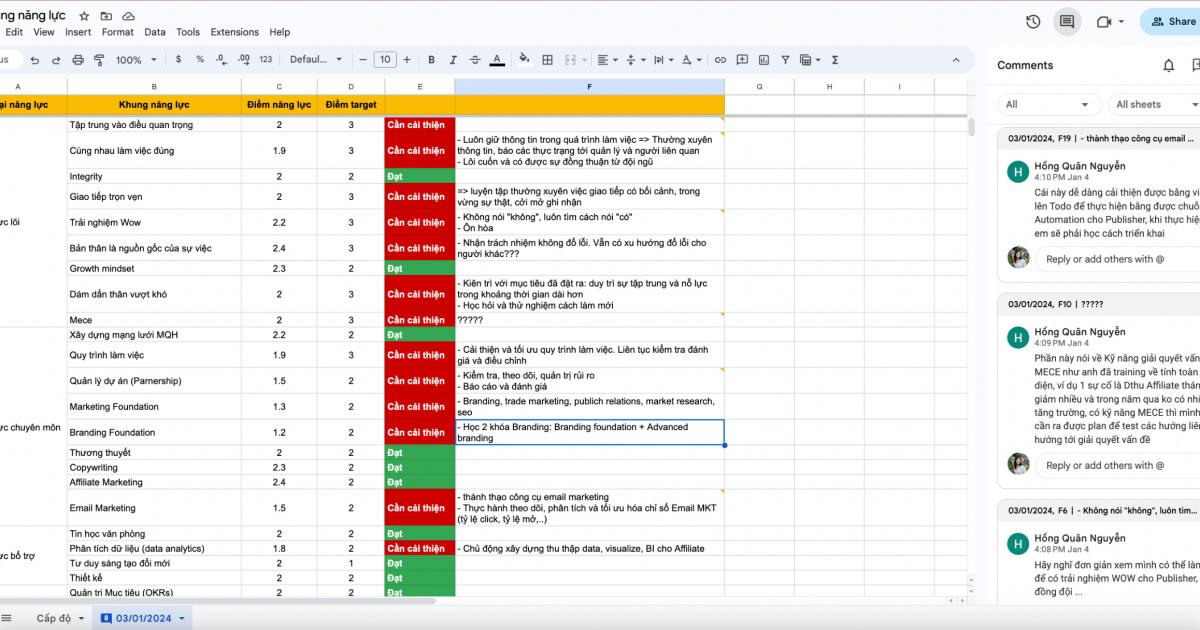Open version history clock icon
Viewport: 1200px width, 630px height.
pyautogui.click(x=1033, y=21)
